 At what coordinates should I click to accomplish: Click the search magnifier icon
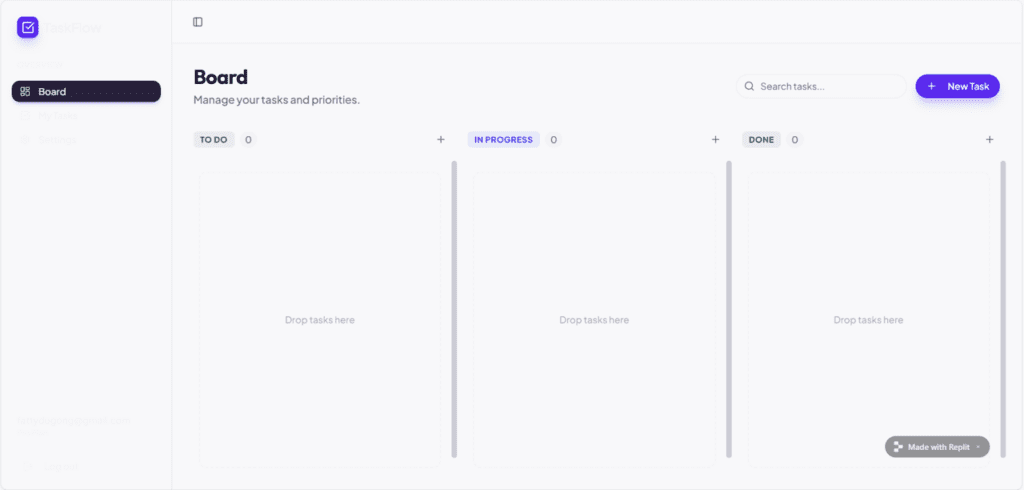point(749,86)
